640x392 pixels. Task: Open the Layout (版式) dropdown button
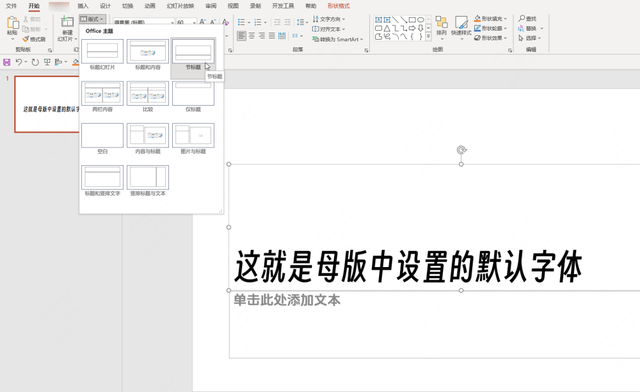coord(92,19)
